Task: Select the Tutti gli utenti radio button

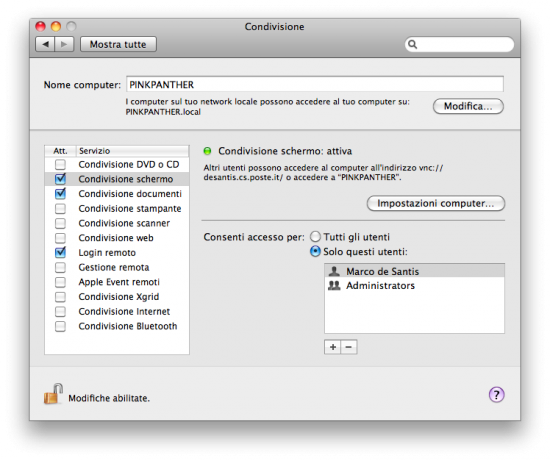Action: click(315, 237)
